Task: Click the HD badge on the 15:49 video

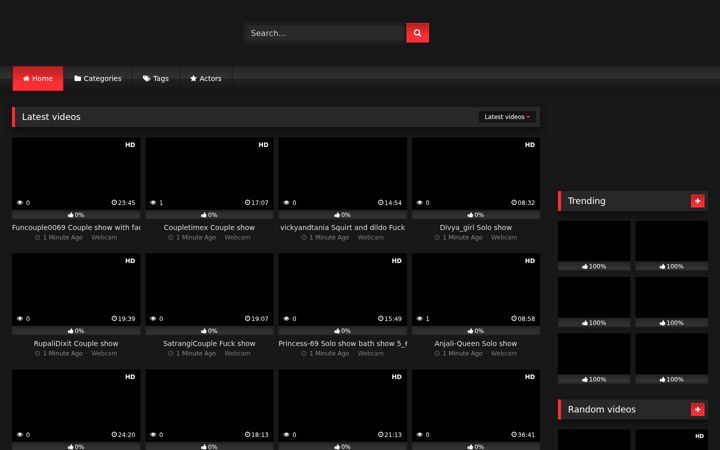Action: 397,261
